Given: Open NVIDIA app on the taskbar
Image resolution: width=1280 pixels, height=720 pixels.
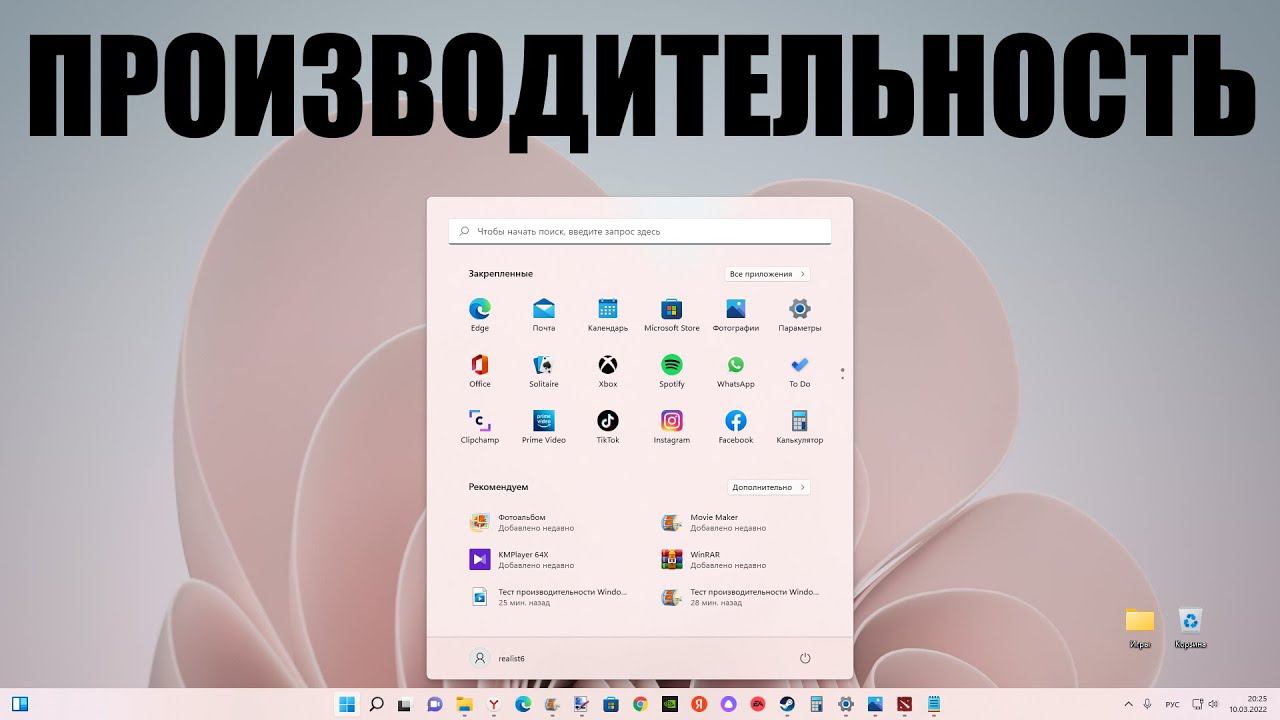Looking at the screenshot, I should (x=670, y=704).
